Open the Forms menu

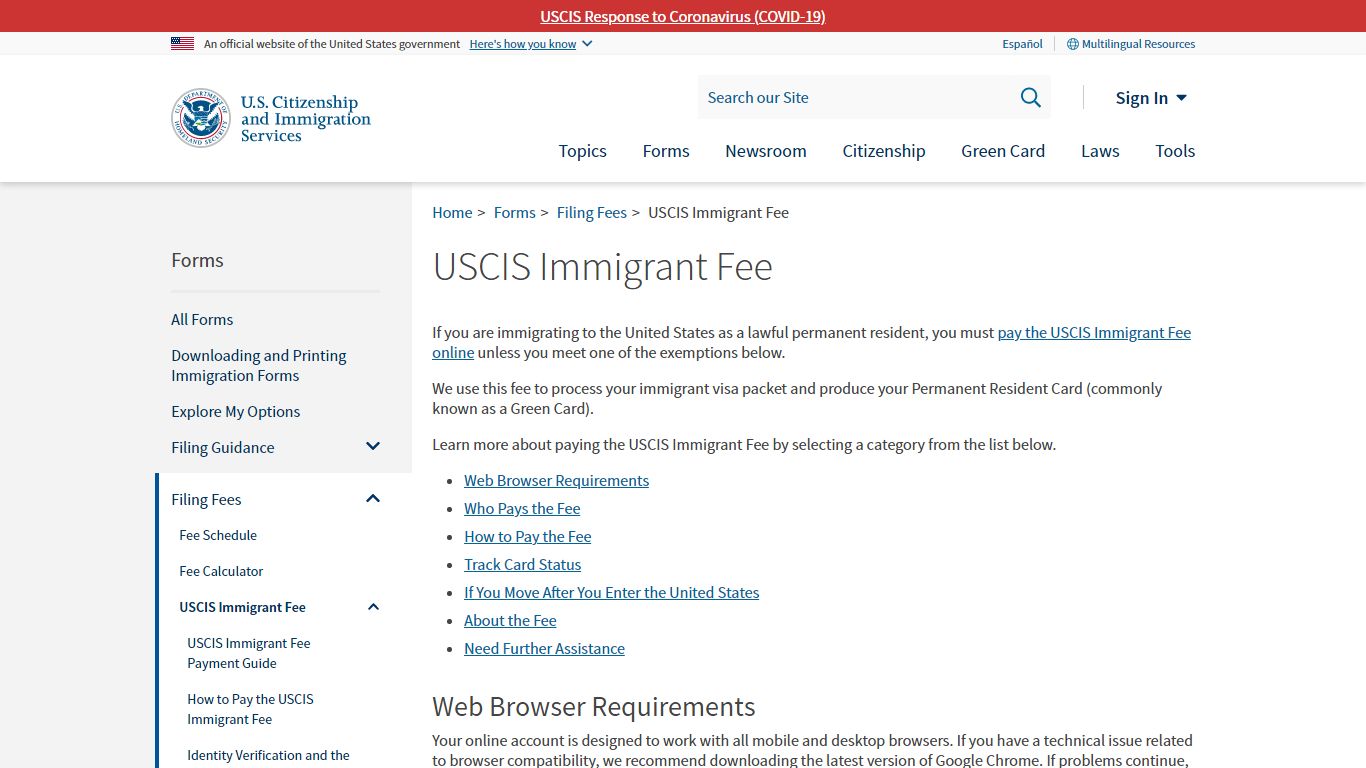pyautogui.click(x=666, y=151)
